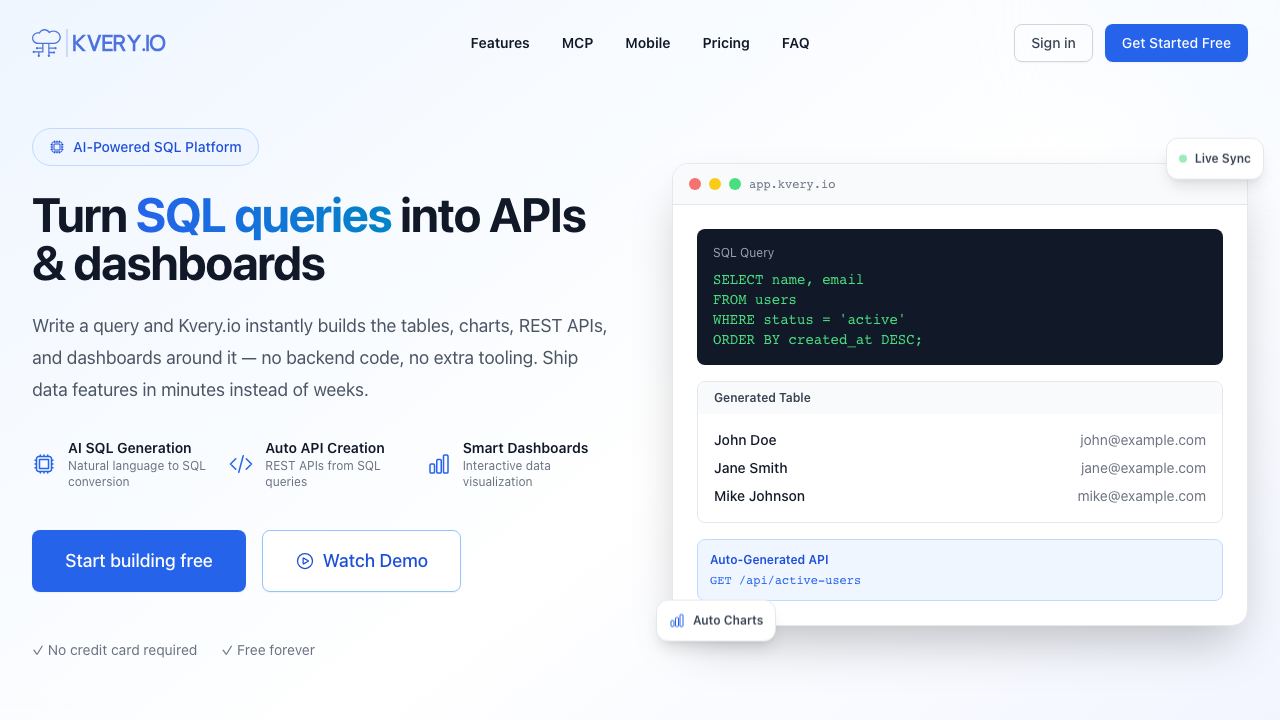Click the No credit card required text
This screenshot has height=720, width=1280.
click(122, 650)
